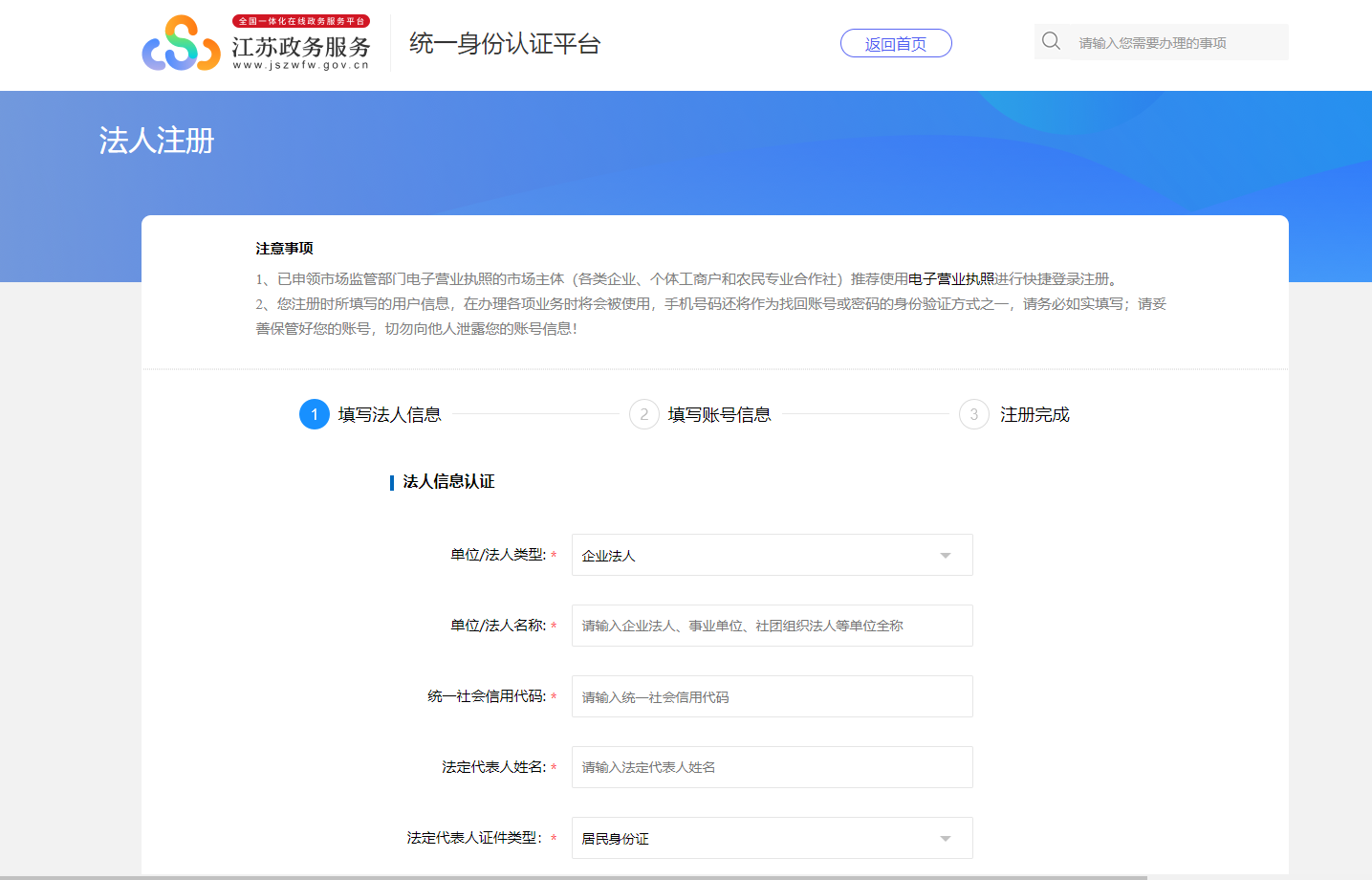Go to 注册完成 step label

(x=1034, y=415)
